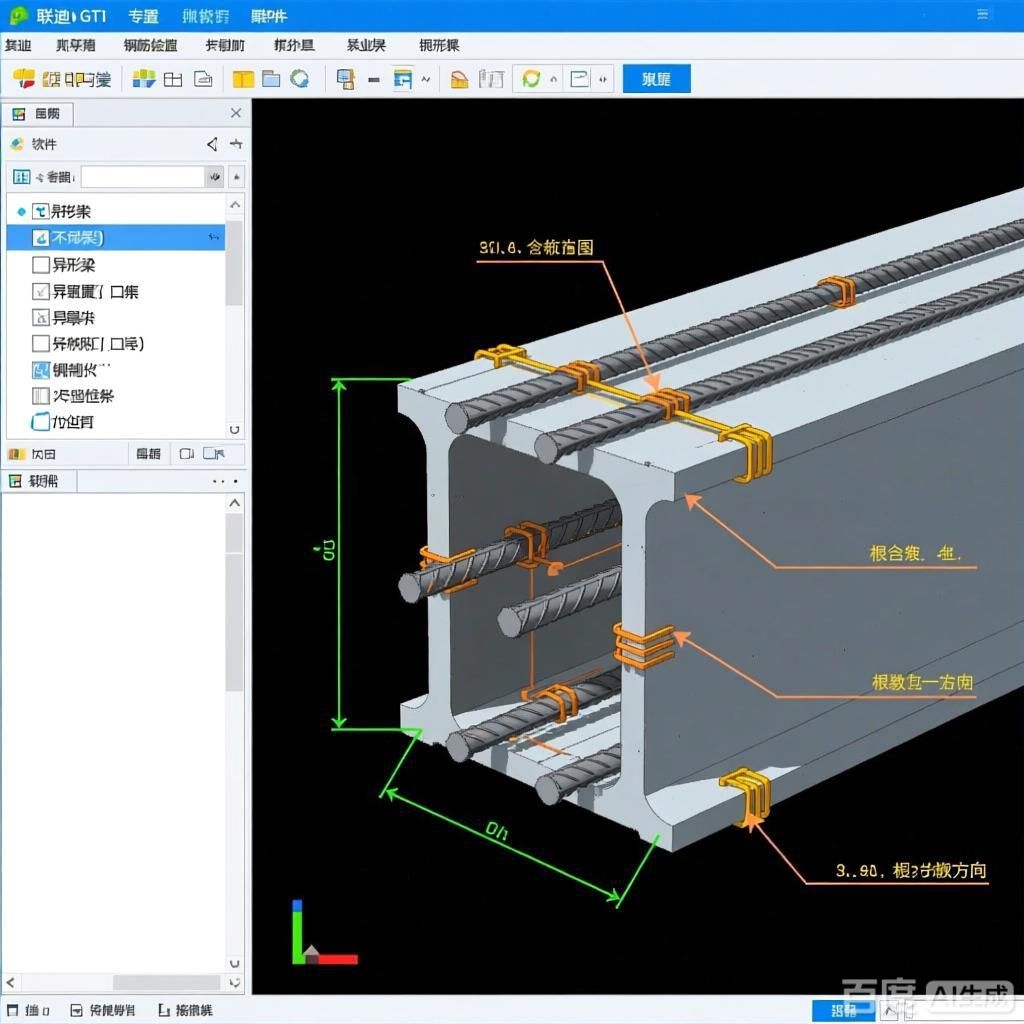This screenshot has width=1024, height=1024.
Task: Click the circular refresh icon beside folder icon
Action: pyautogui.click(x=299, y=79)
